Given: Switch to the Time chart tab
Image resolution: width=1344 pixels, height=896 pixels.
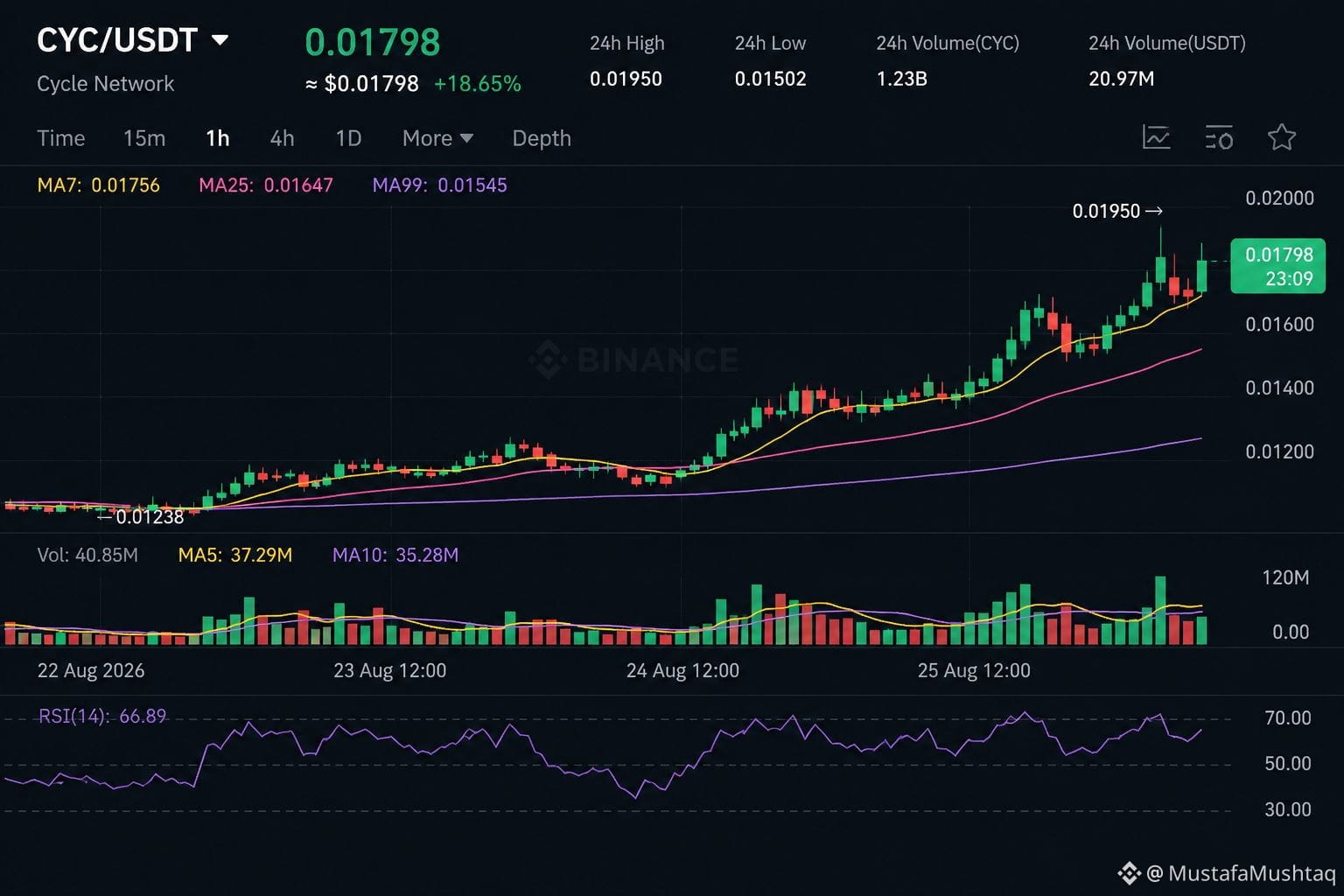Looking at the screenshot, I should [x=61, y=138].
